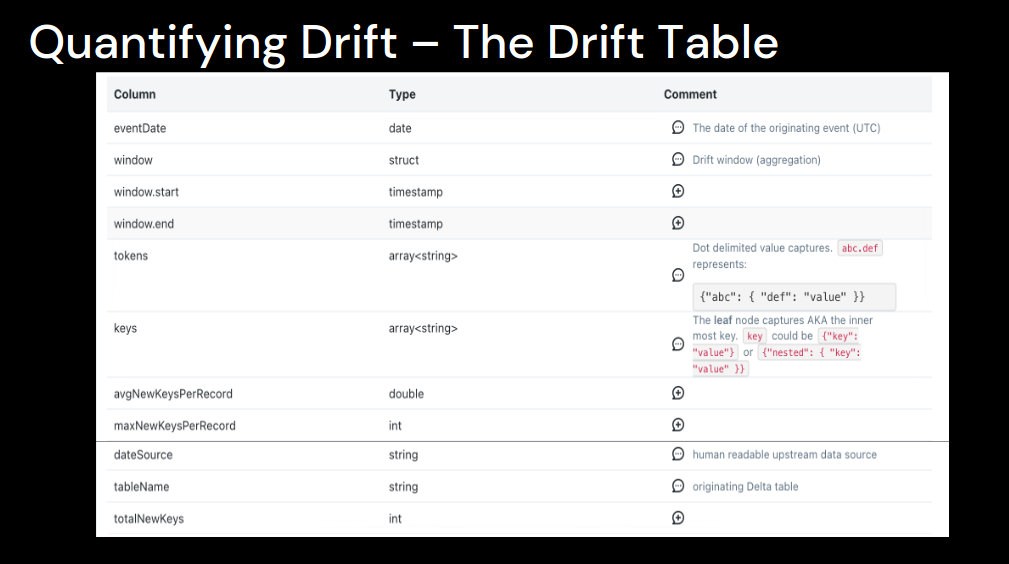Click the 'Dot delimited value captures.' text
Image resolution: width=1009 pixels, height=564 pixels.
762,248
